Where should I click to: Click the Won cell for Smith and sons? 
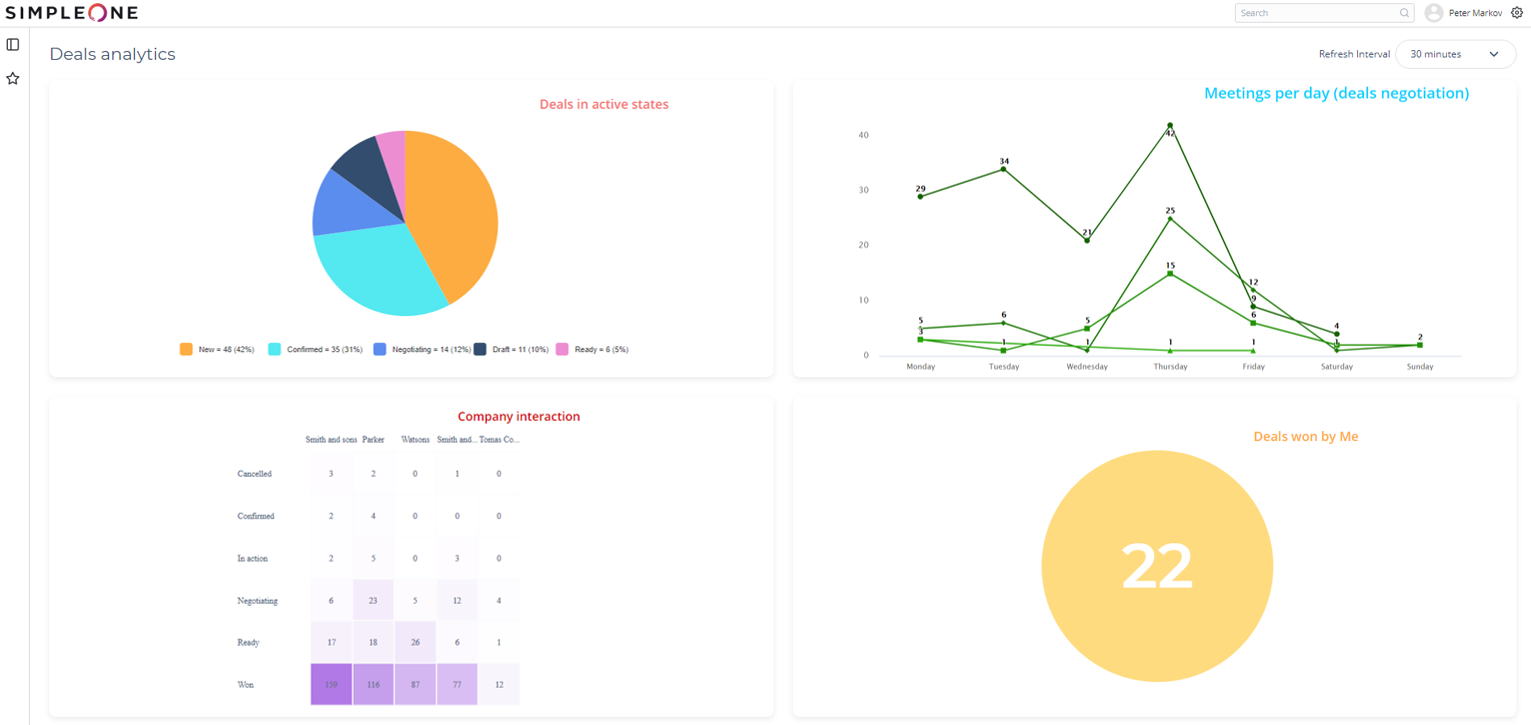[331, 684]
